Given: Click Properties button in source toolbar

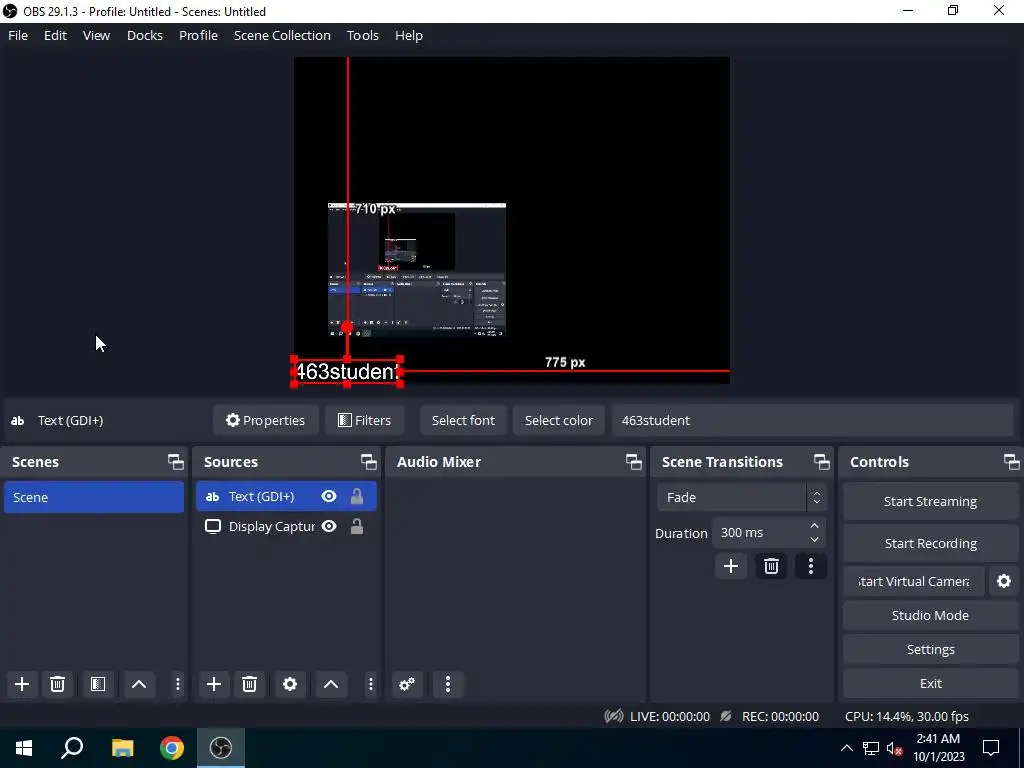Looking at the screenshot, I should (x=265, y=420).
